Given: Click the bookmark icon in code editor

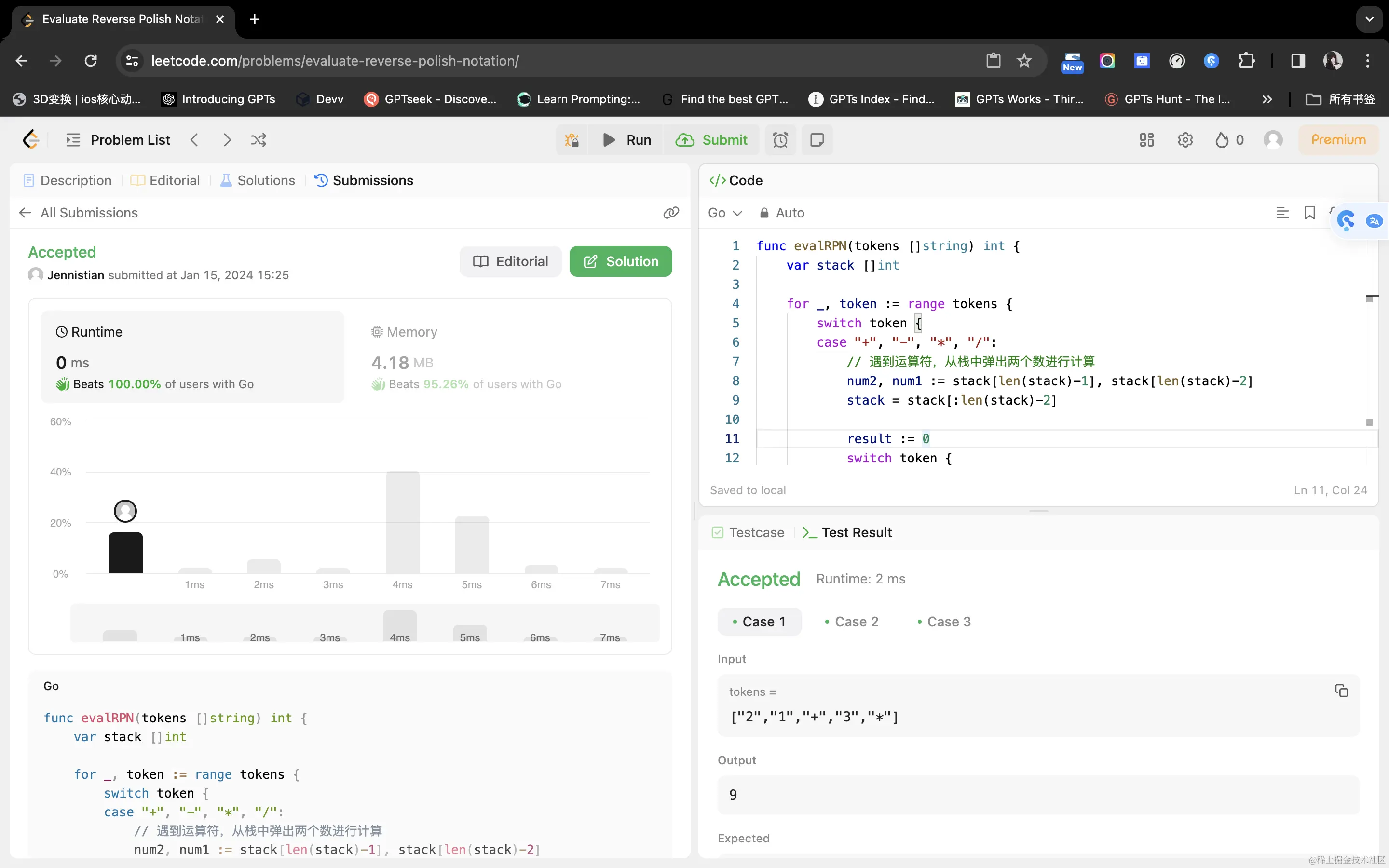Looking at the screenshot, I should [x=1309, y=213].
